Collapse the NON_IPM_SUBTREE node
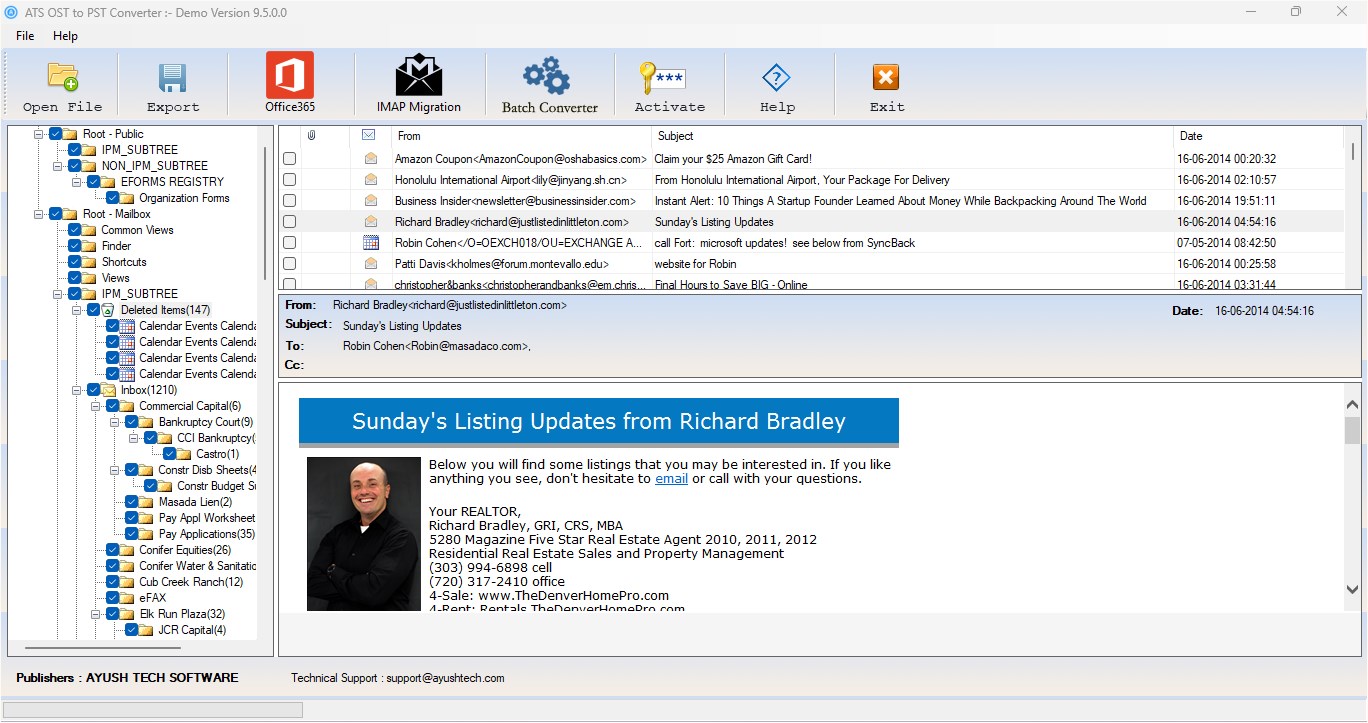The image size is (1368, 723). pos(57,166)
